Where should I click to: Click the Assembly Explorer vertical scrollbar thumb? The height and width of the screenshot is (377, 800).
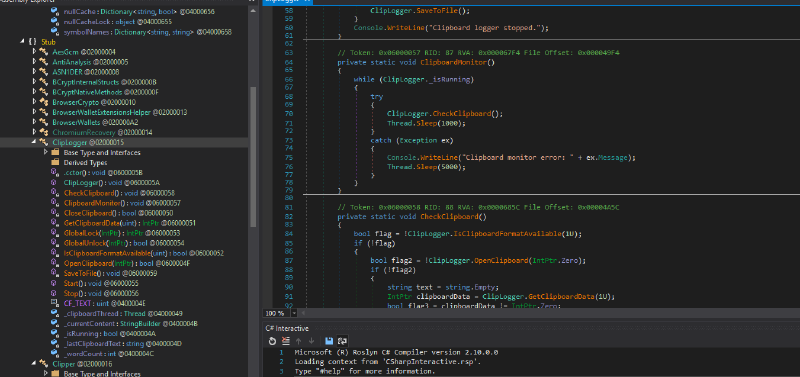coord(253,157)
